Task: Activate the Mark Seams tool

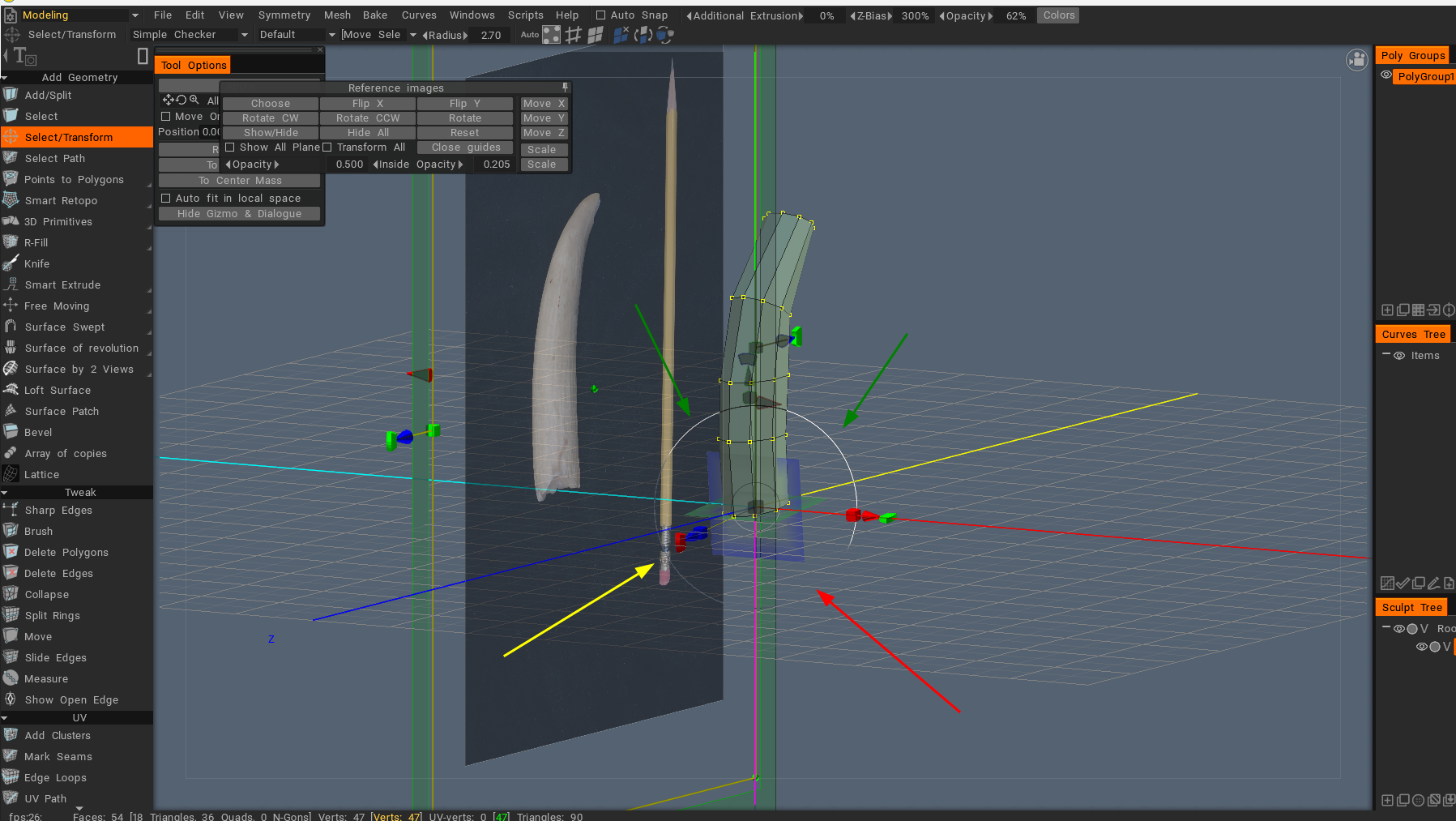Action: 57,756
